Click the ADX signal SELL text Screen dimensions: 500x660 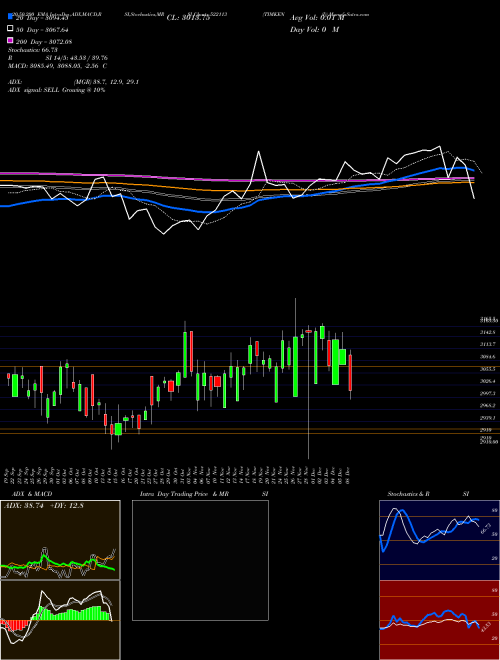point(56,90)
